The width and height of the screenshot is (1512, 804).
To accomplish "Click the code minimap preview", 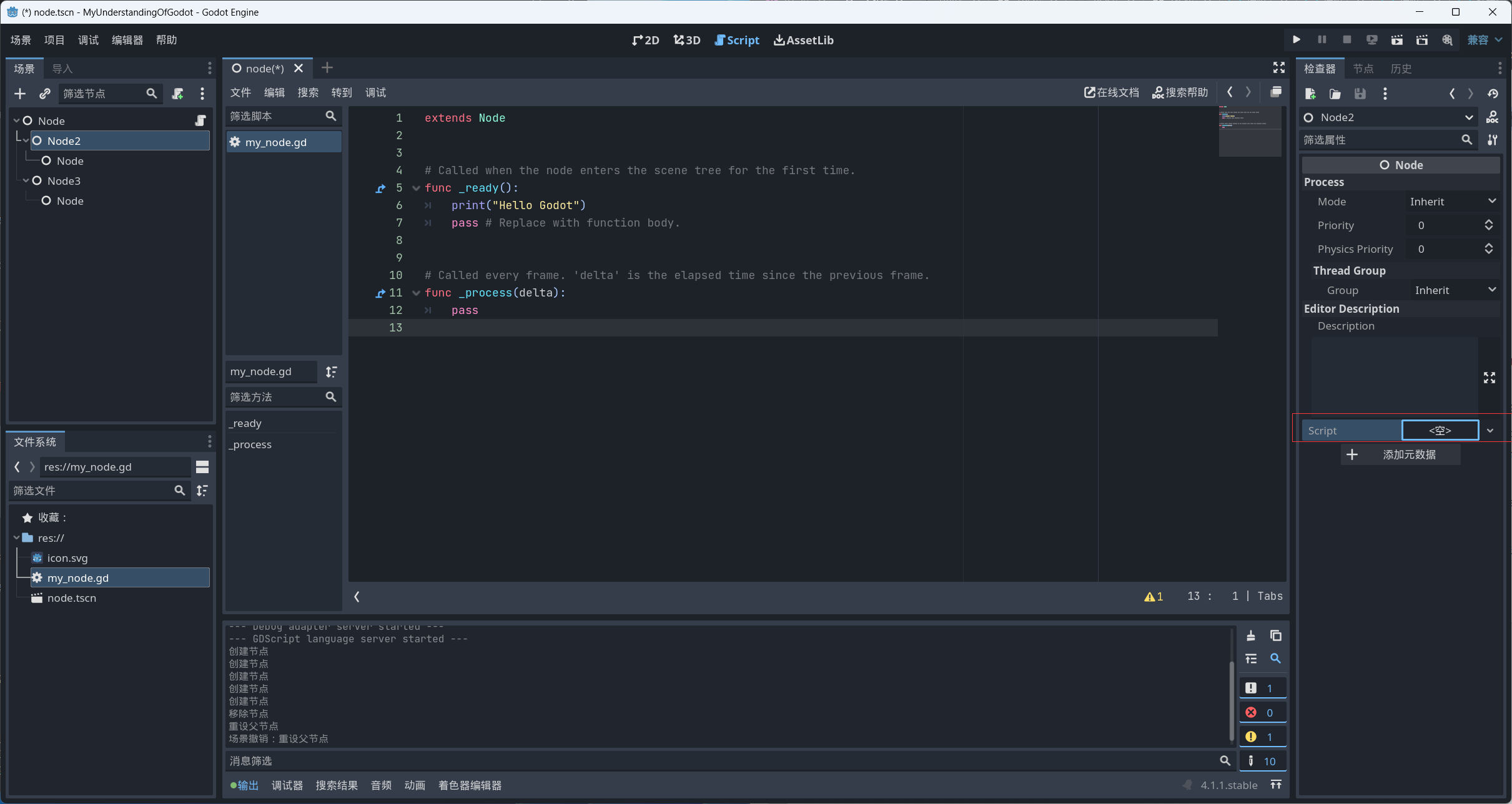I will [1250, 131].
